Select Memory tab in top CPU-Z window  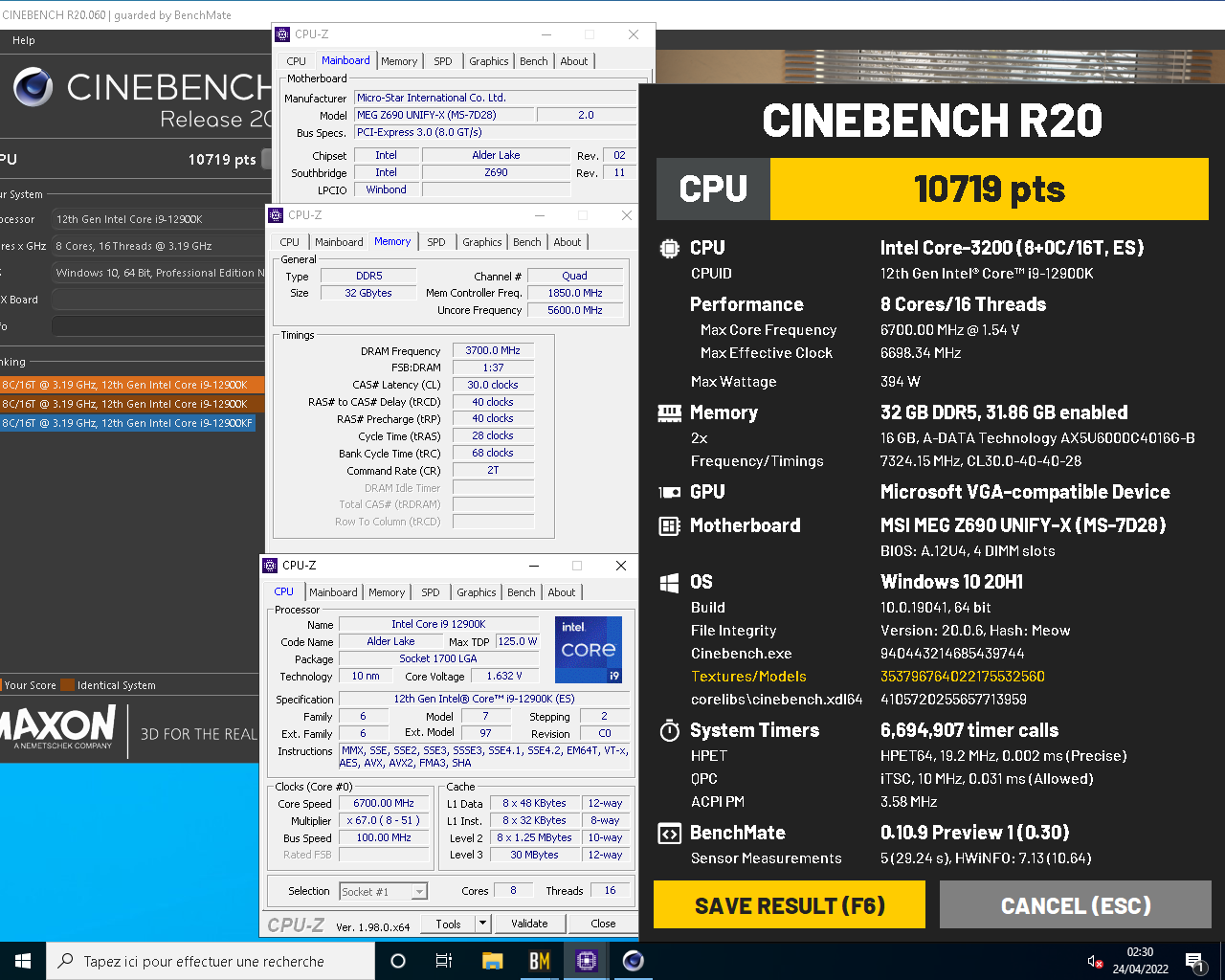click(399, 61)
